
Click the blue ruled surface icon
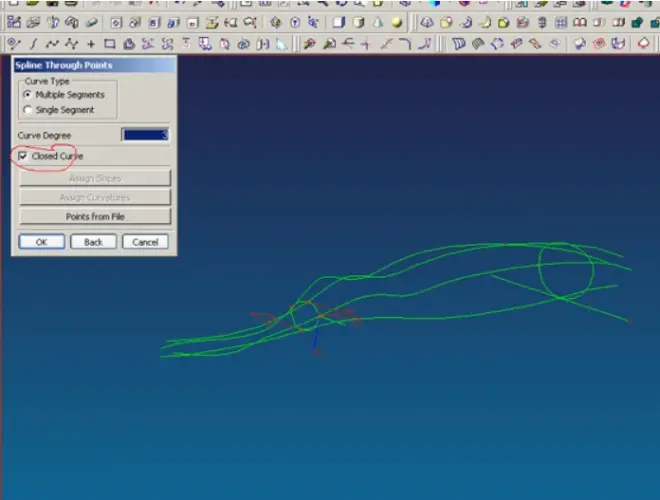459,43
